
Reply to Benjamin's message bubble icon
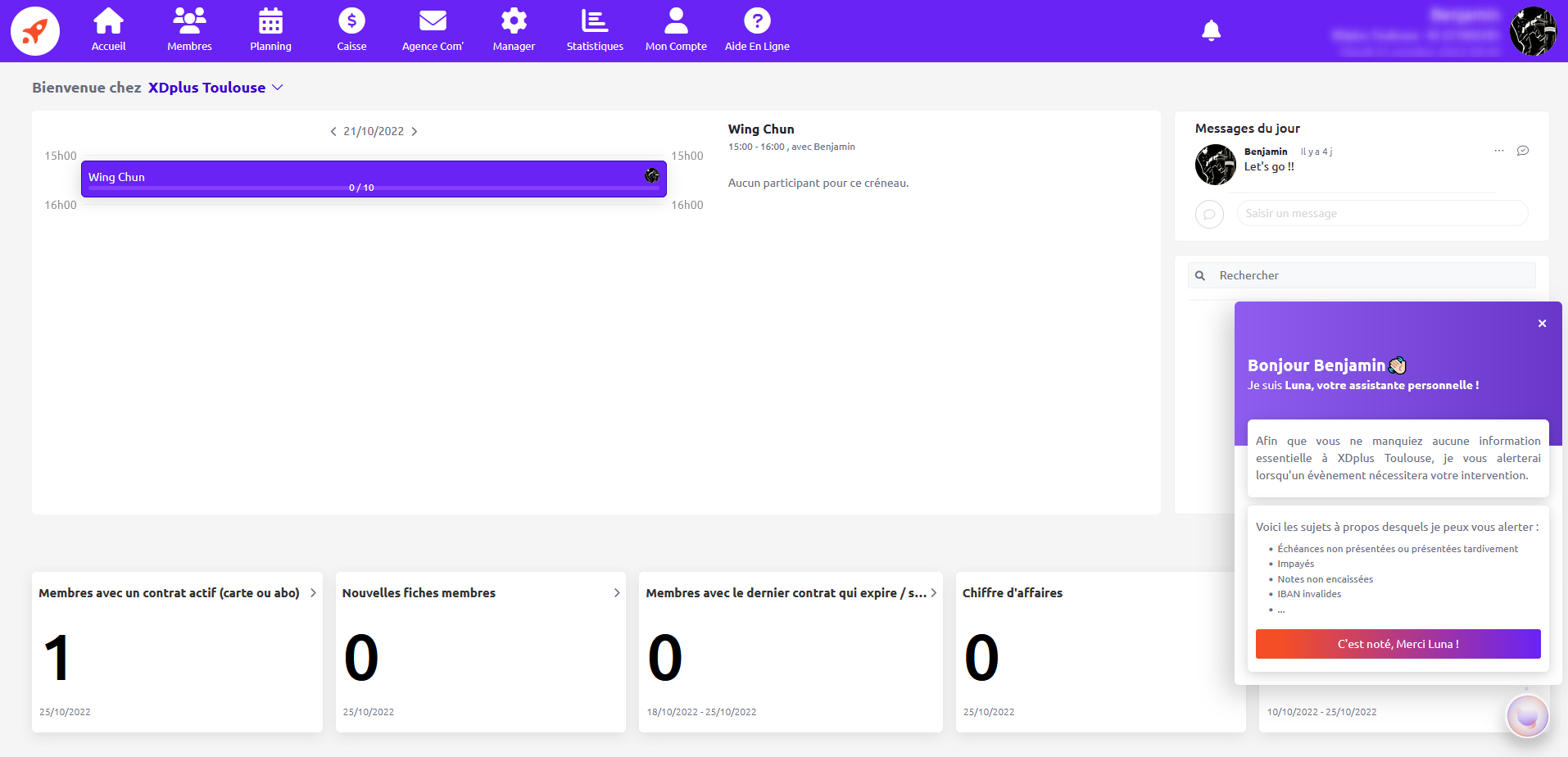tap(1523, 151)
